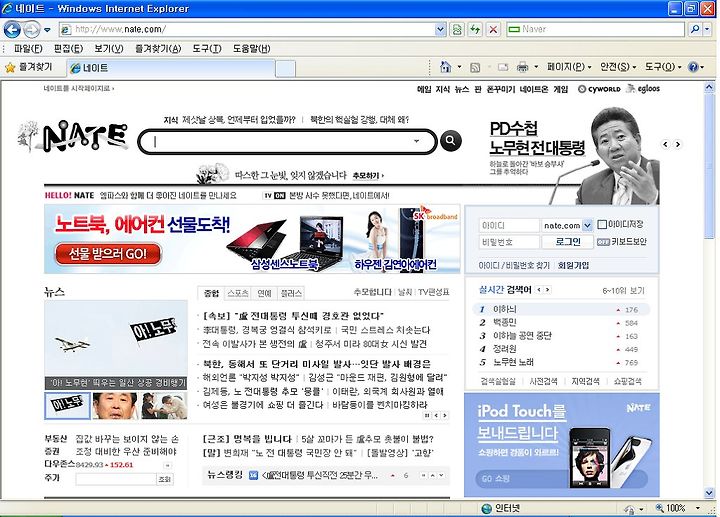Click search ranking 노무현 노래
Screen dimensions: 720x517
point(513,362)
